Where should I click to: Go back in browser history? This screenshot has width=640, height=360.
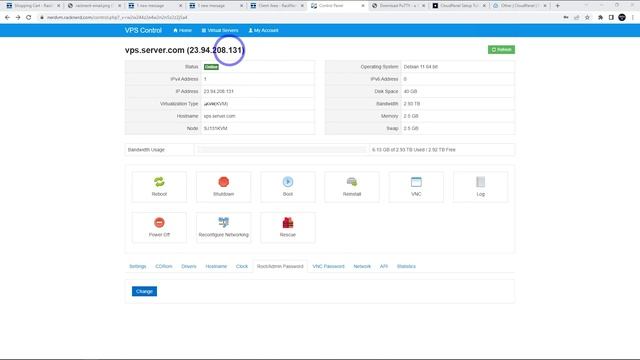[x=7, y=18]
